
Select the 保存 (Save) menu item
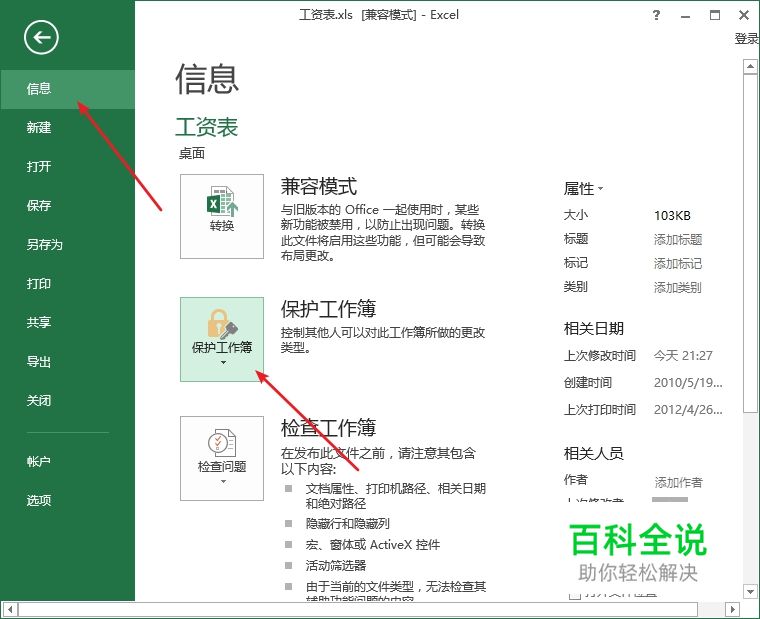67,206
